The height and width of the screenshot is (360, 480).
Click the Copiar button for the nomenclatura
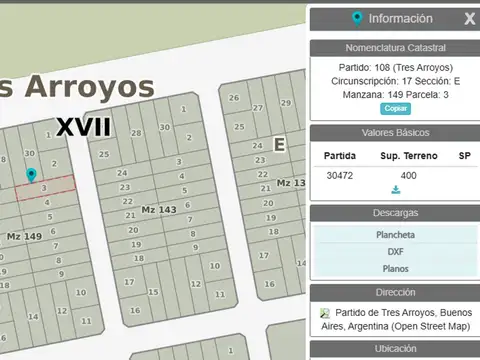click(x=395, y=109)
